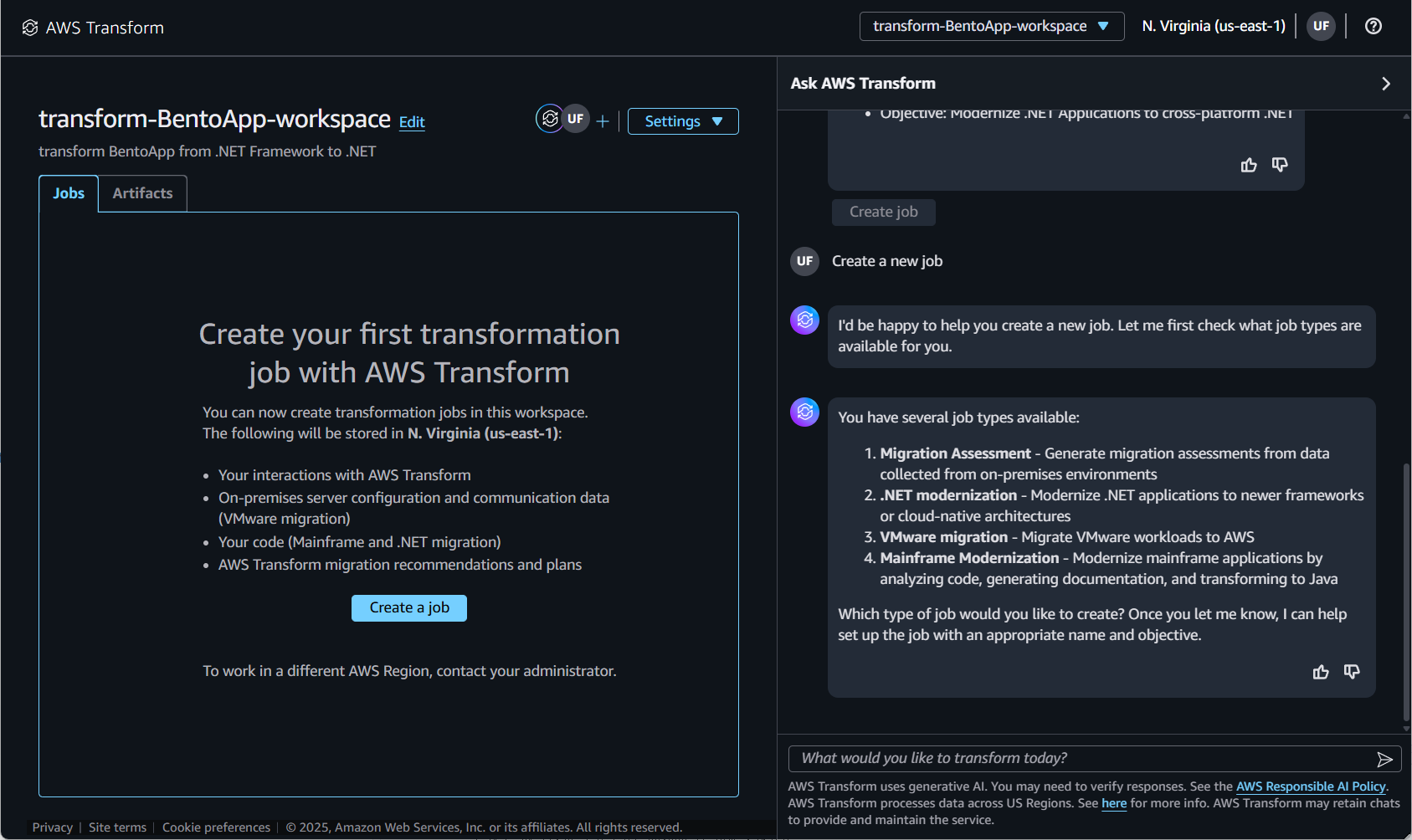Viewport: 1412px width, 840px height.
Task: Thumbs up the job types response
Action: point(1321,672)
